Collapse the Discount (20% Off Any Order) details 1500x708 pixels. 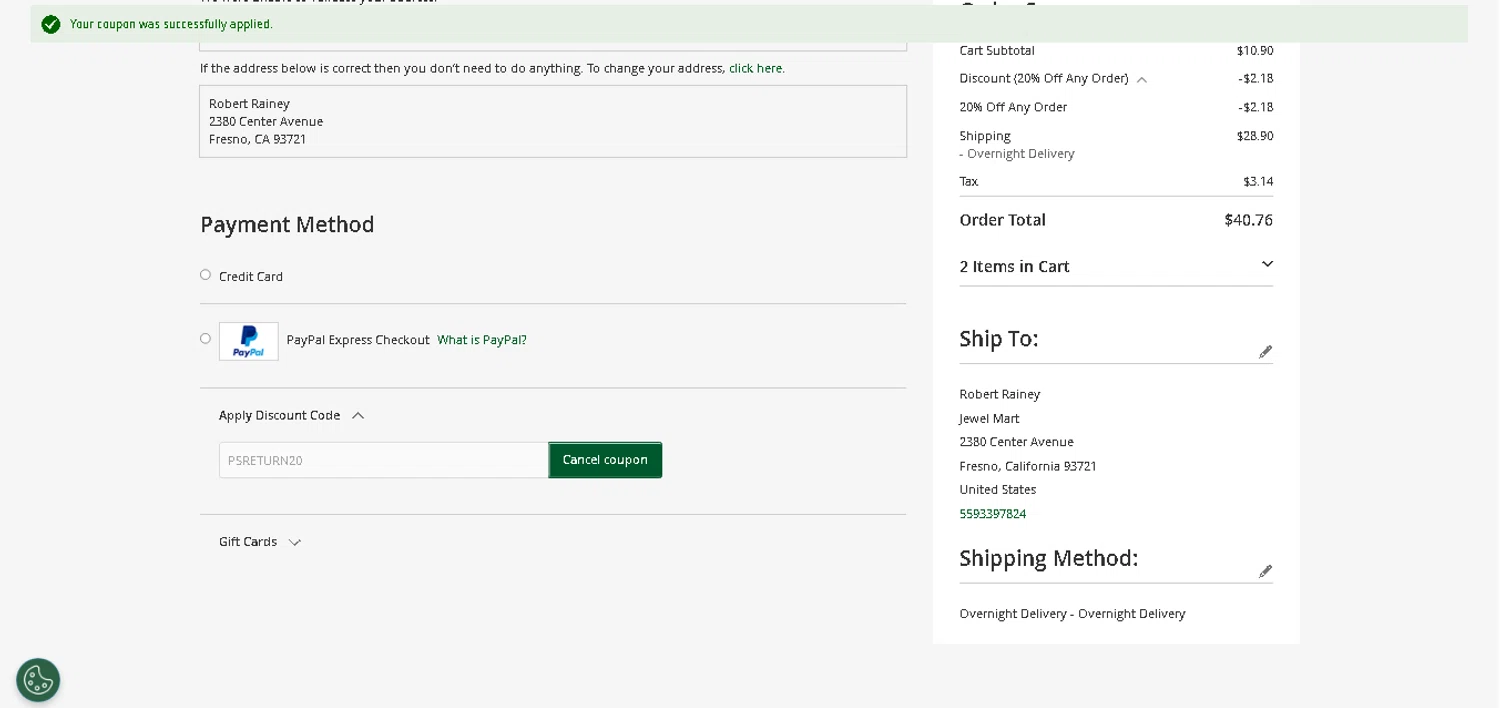pos(1141,79)
